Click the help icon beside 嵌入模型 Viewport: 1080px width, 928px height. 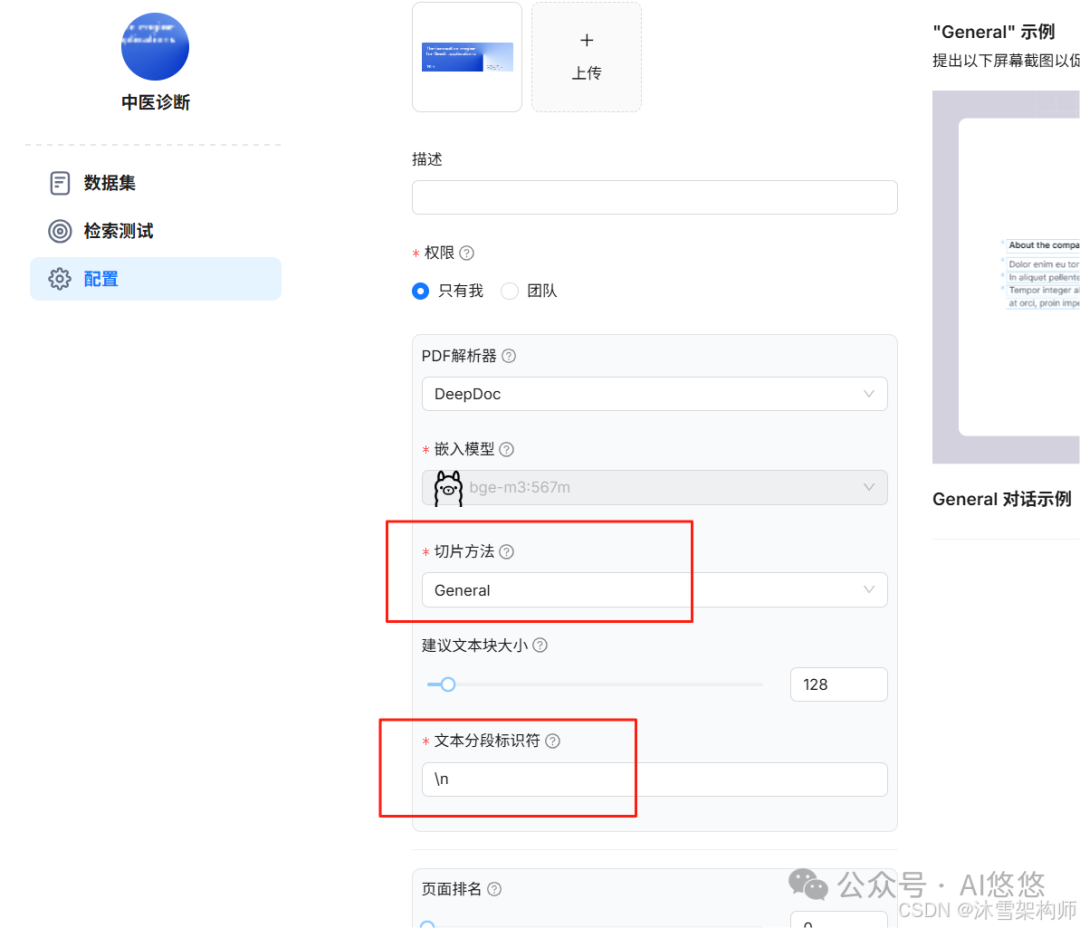(x=506, y=450)
